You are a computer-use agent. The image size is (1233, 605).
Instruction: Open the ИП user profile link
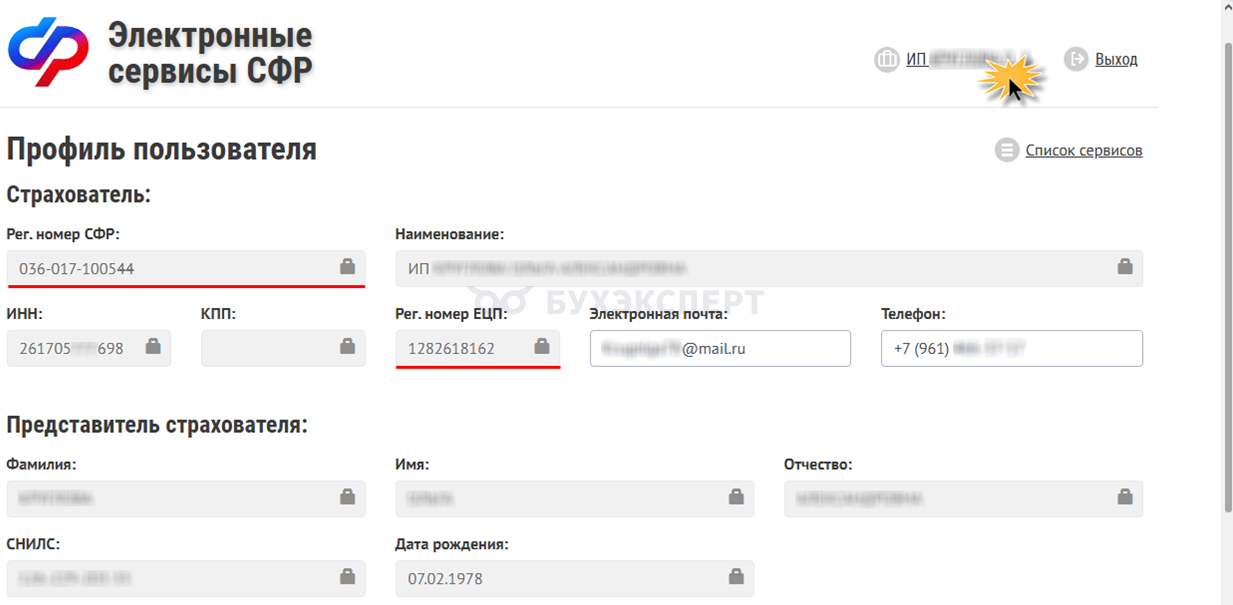968,59
